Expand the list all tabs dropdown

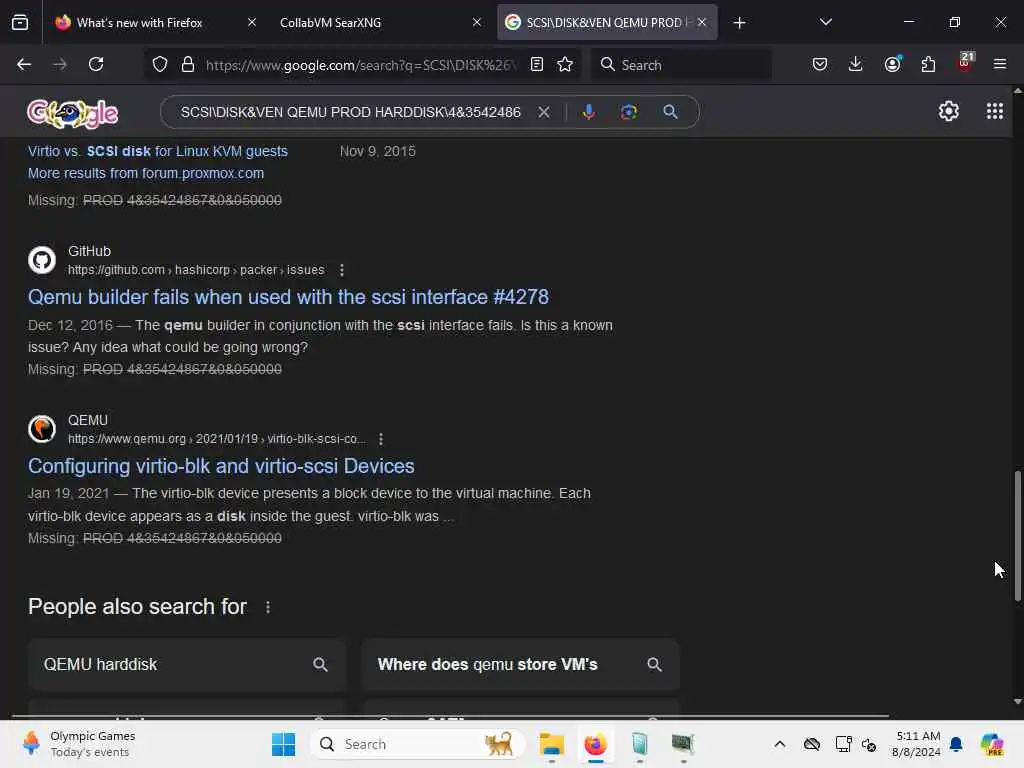coord(826,22)
